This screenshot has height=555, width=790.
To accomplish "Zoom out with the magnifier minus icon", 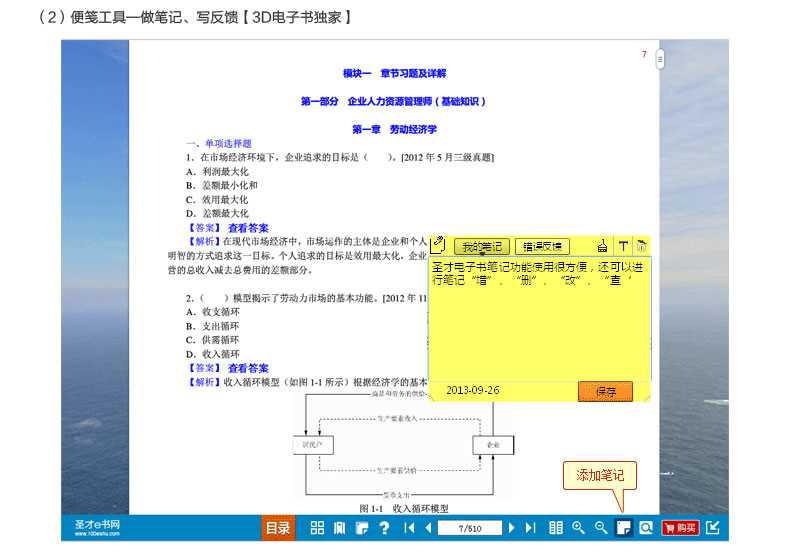I will tap(600, 528).
